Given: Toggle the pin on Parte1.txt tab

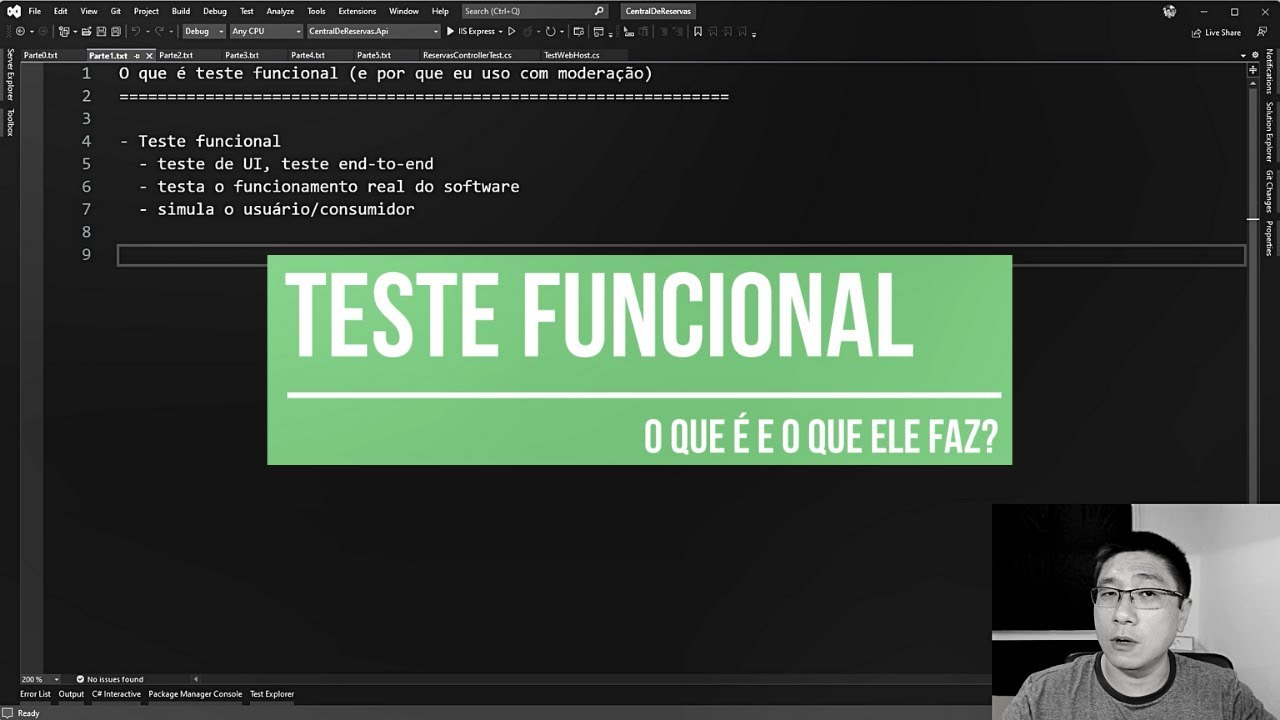Looking at the screenshot, I should coord(137,56).
